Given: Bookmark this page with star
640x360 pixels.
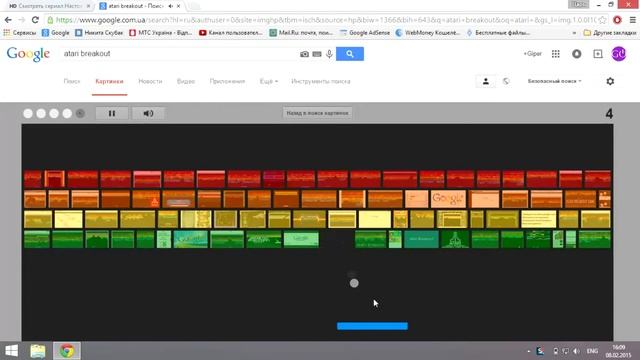Looking at the screenshot, I should pyautogui.click(x=602, y=20).
